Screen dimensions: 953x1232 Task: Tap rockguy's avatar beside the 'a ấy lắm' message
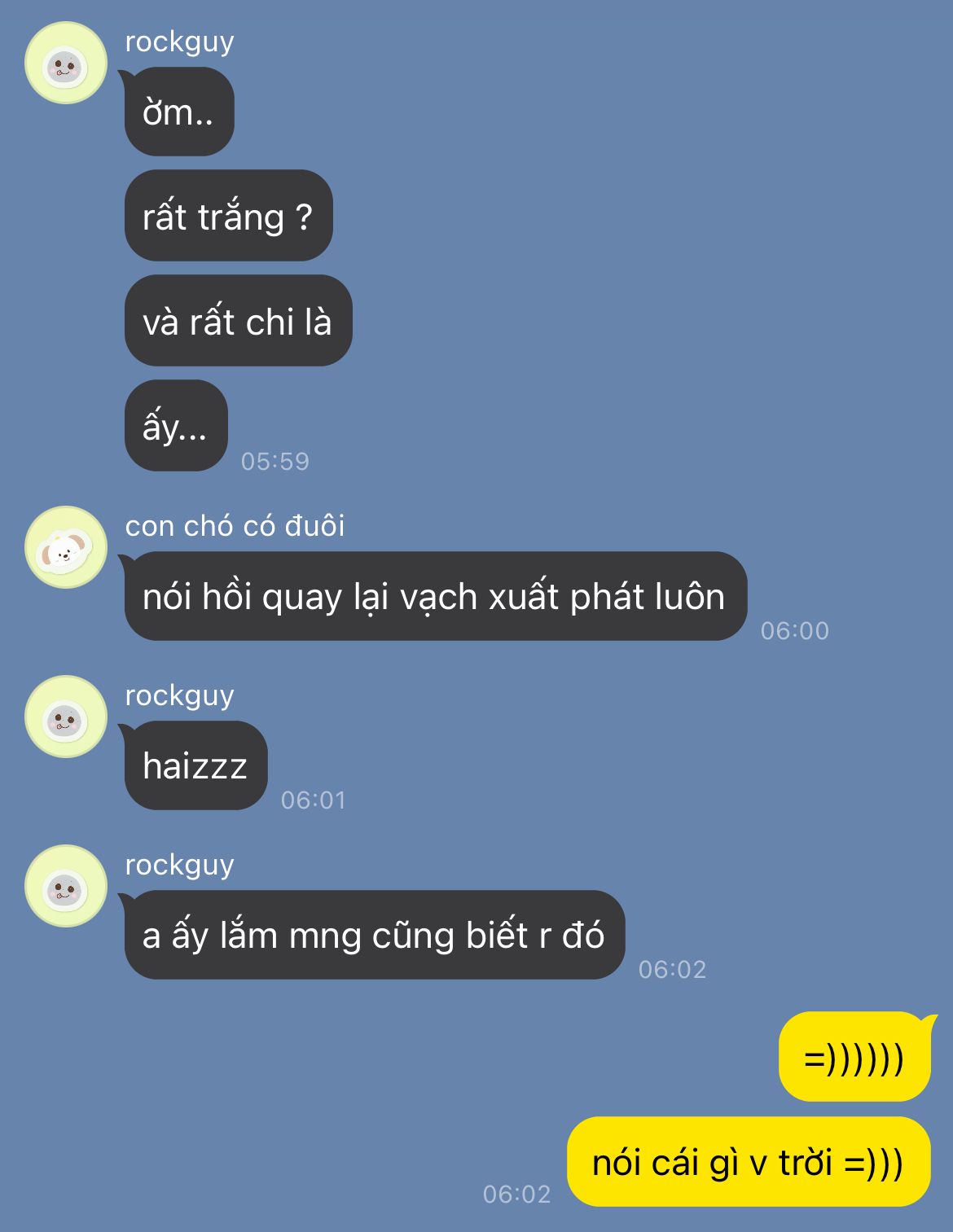tap(66, 886)
